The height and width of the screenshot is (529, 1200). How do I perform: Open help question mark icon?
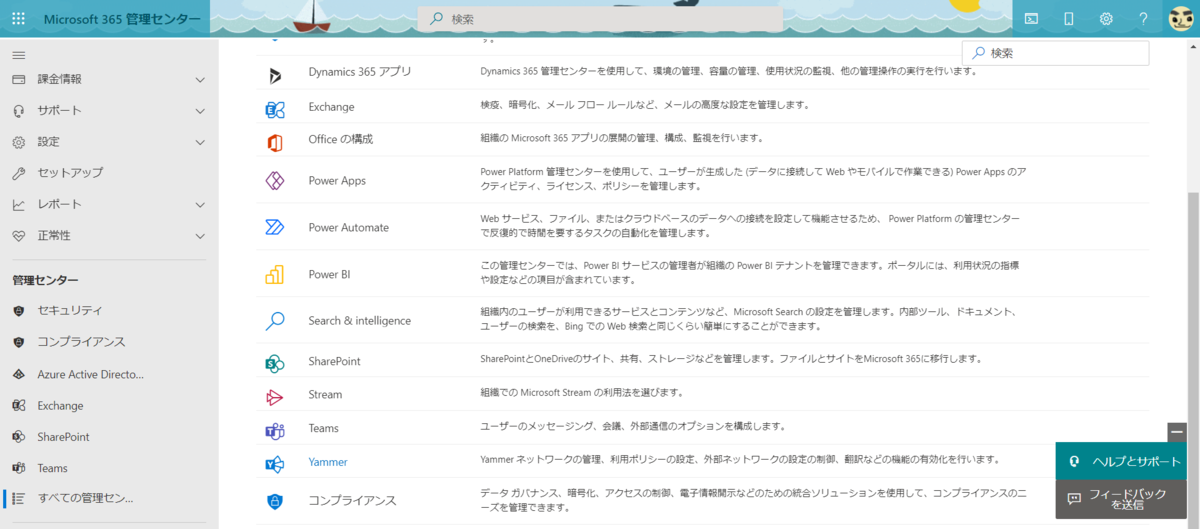point(1143,19)
